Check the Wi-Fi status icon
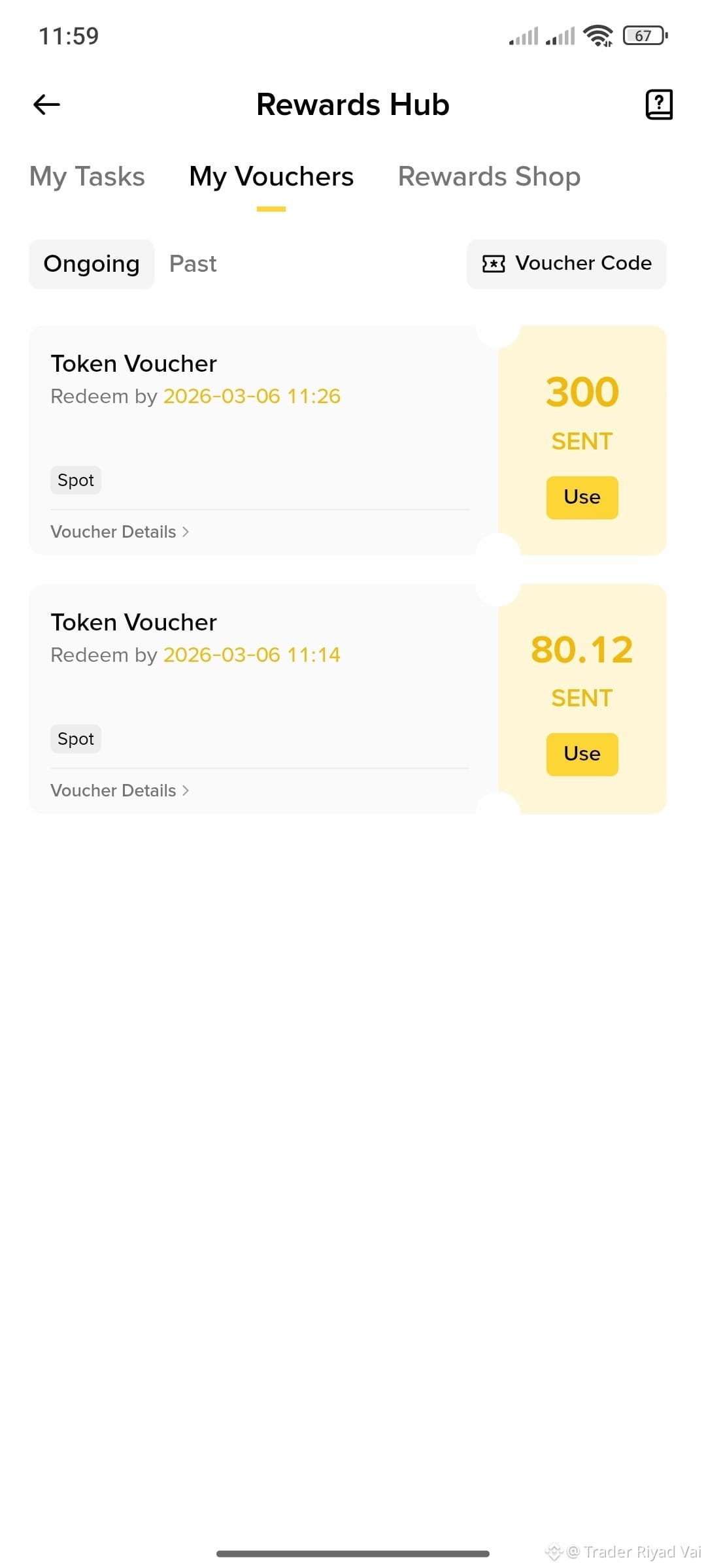 pos(598,35)
